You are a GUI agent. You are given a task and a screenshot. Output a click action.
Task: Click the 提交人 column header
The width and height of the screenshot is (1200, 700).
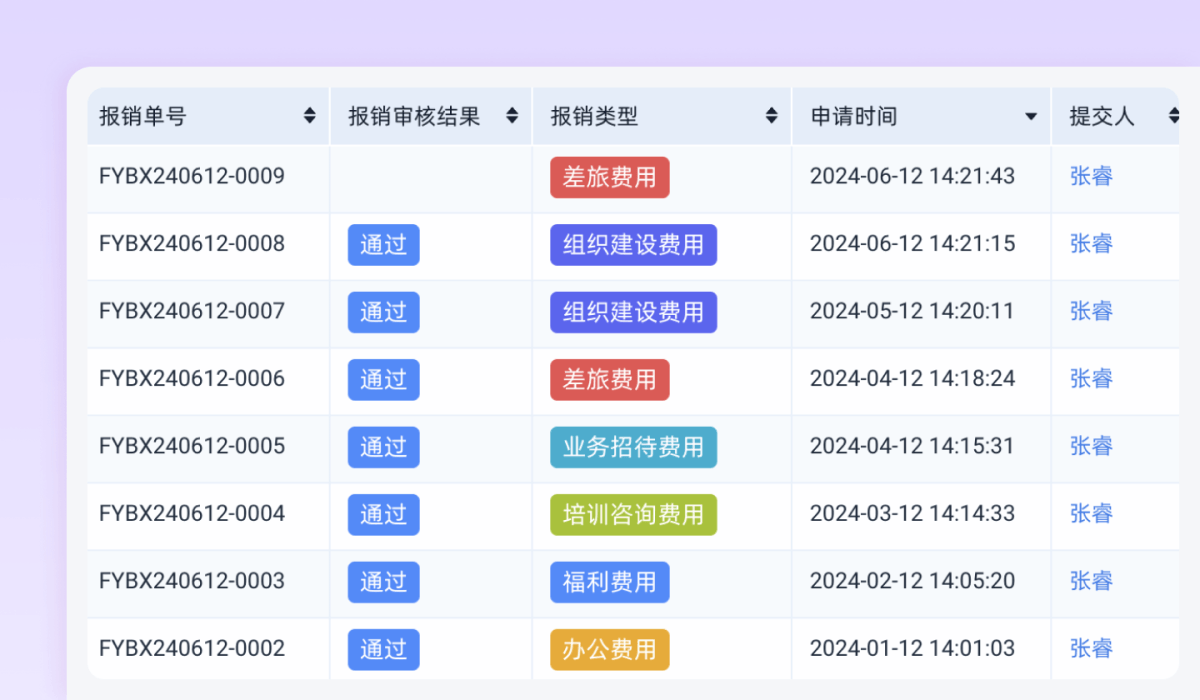click(x=1116, y=116)
